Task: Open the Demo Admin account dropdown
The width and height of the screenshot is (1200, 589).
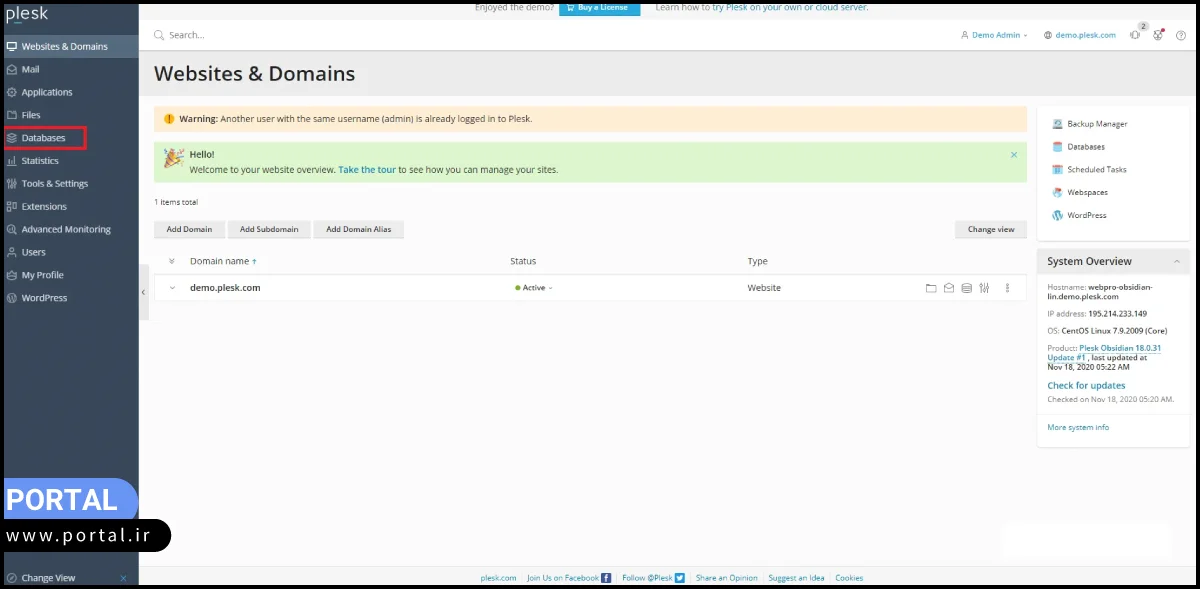Action: coord(994,35)
